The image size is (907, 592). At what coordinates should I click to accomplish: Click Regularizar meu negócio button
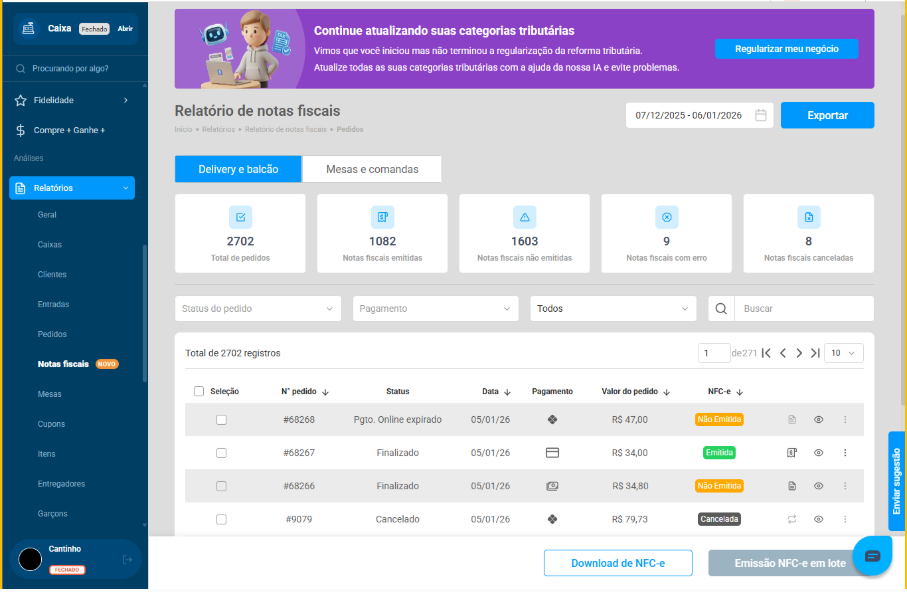[x=786, y=49]
